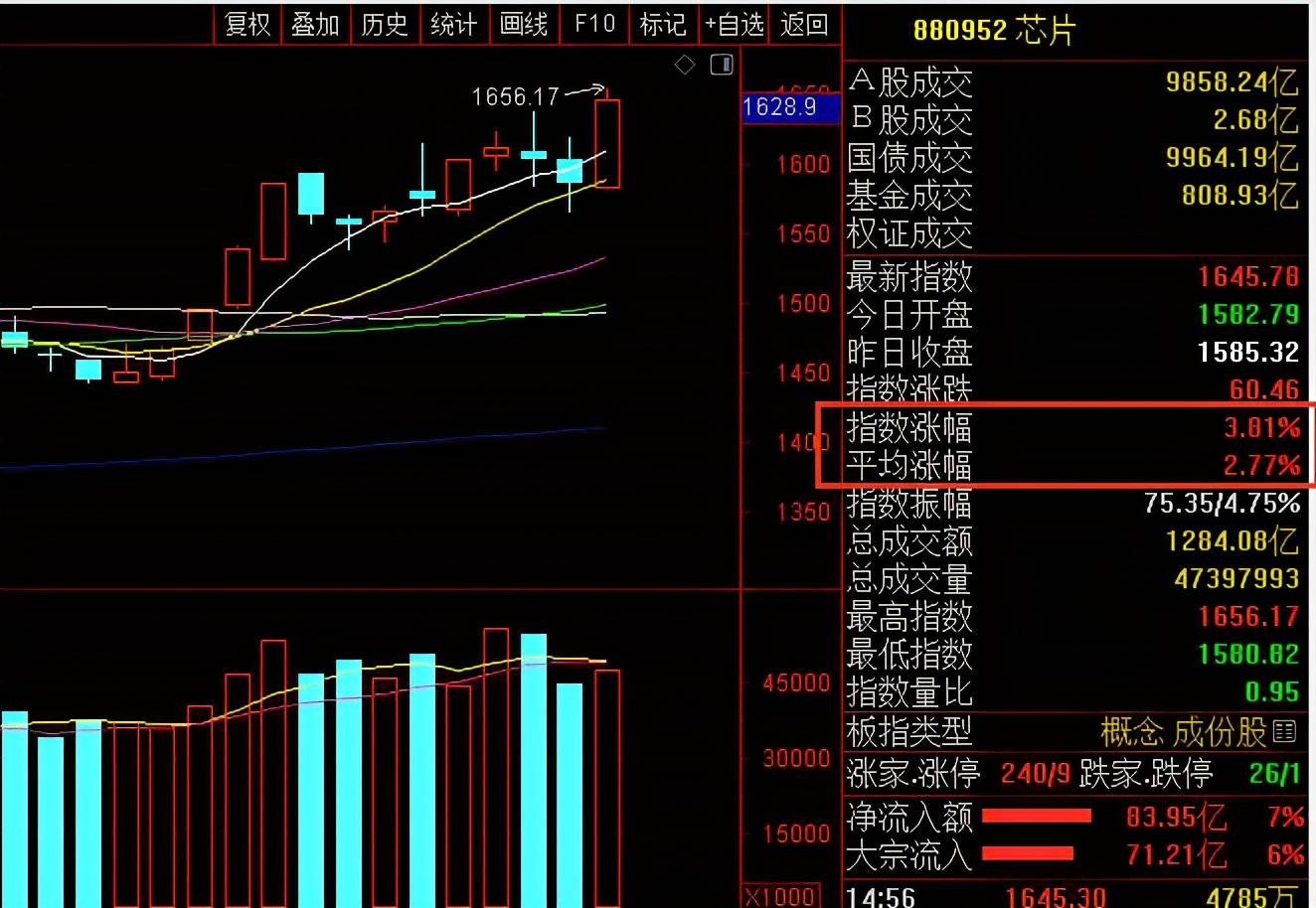1316x908 pixels.
Task: Click the 净流入额 value 83.95亿
Action: [1176, 817]
